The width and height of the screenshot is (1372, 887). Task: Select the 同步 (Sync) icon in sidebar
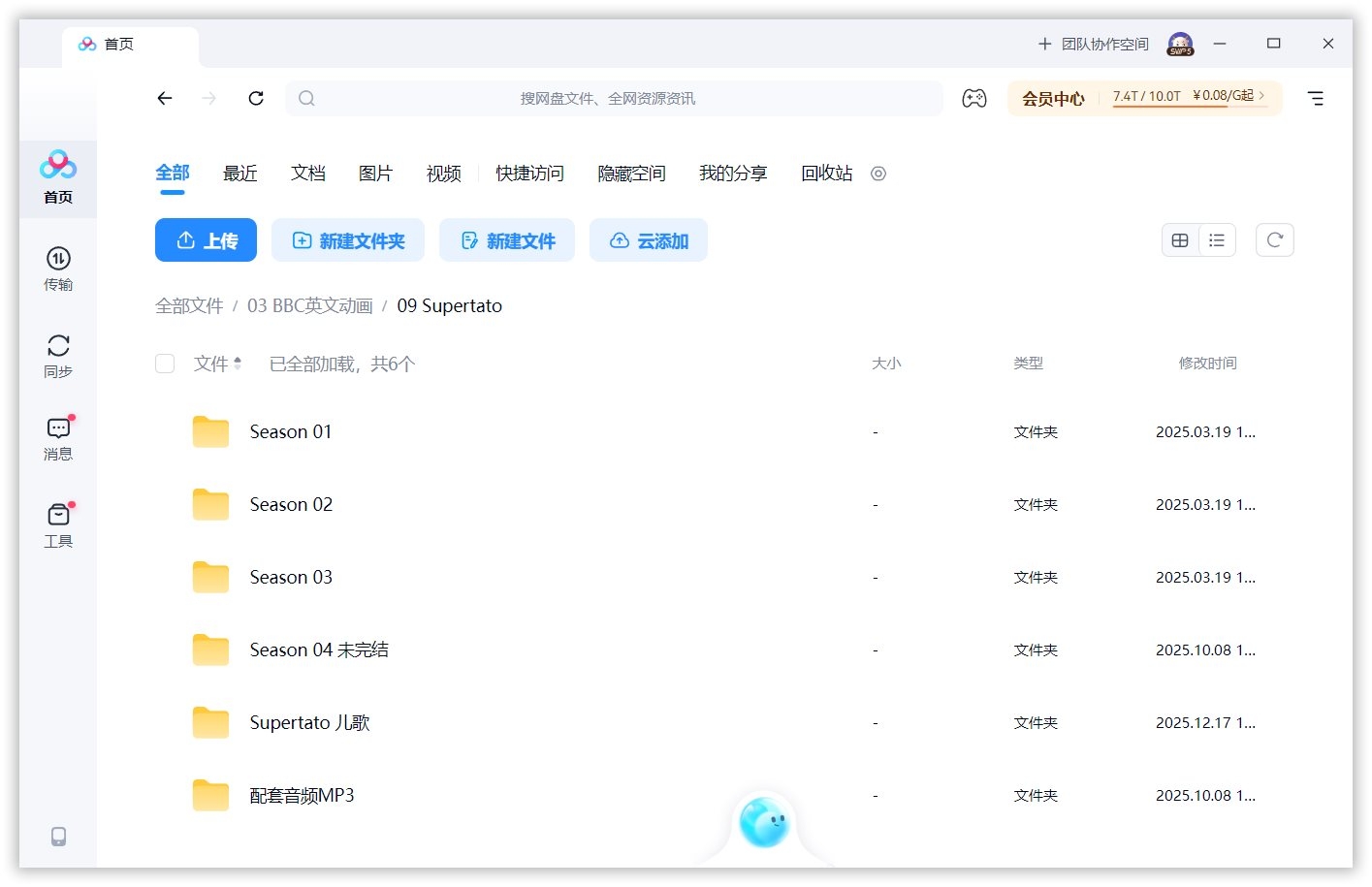click(58, 354)
